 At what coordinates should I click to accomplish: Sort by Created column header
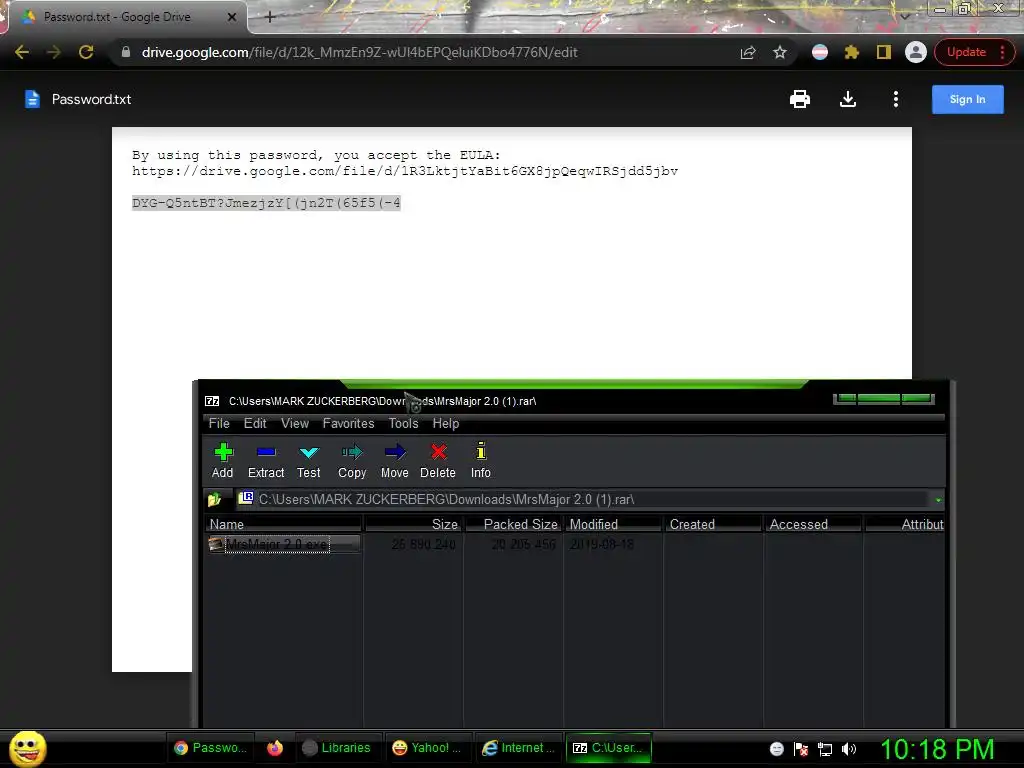(713, 524)
